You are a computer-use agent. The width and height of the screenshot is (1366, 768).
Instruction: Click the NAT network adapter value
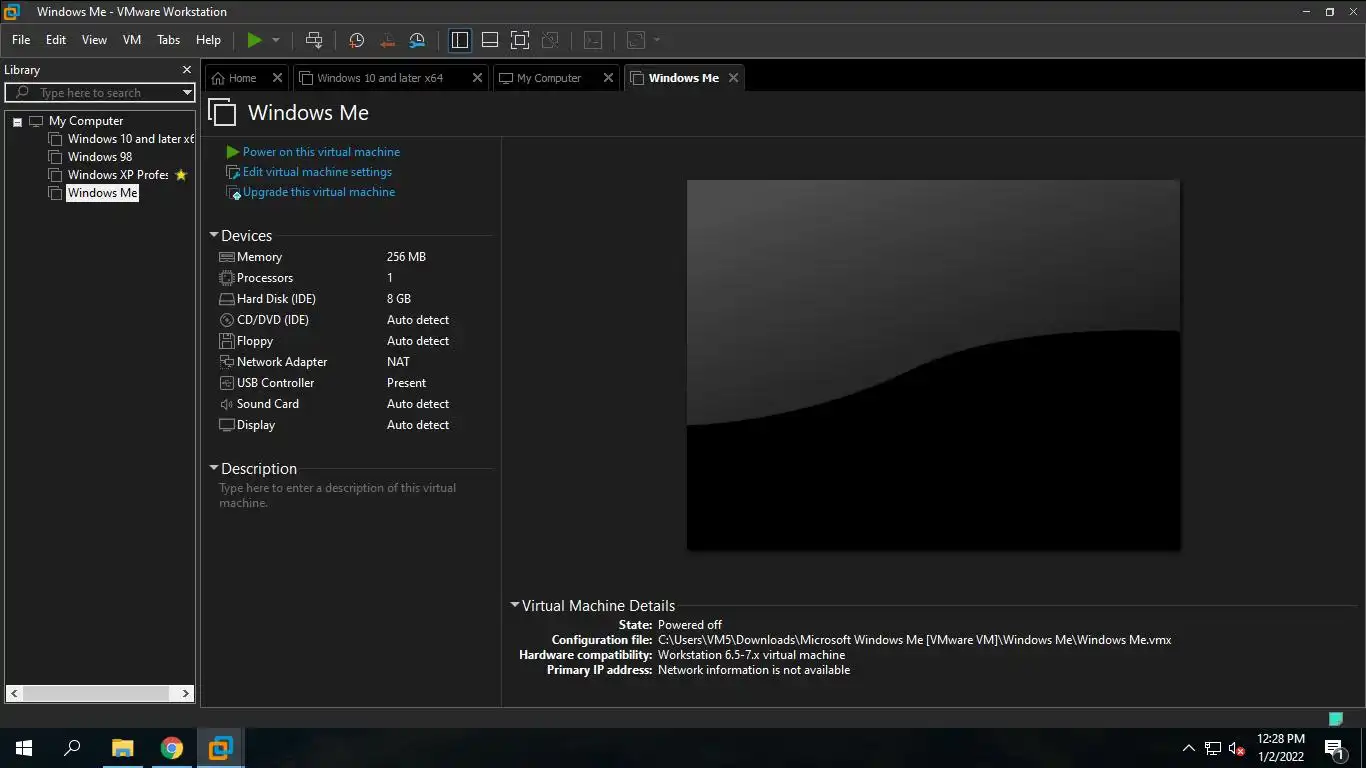tap(398, 362)
